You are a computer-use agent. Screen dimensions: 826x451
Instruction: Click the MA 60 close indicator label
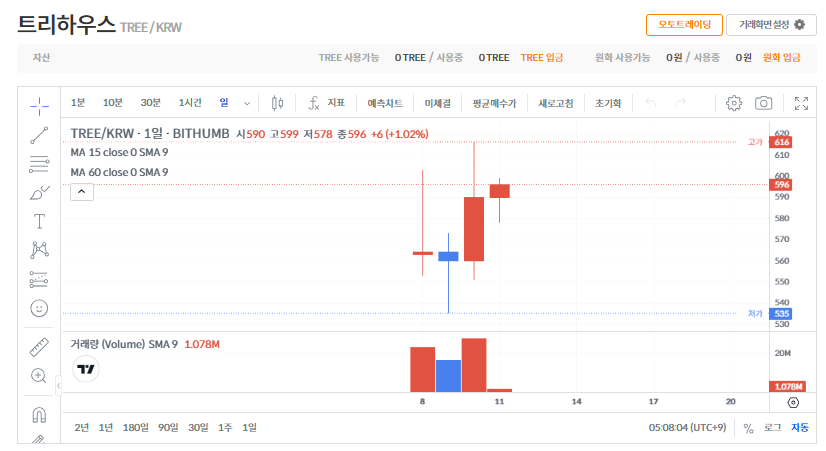[119, 172]
